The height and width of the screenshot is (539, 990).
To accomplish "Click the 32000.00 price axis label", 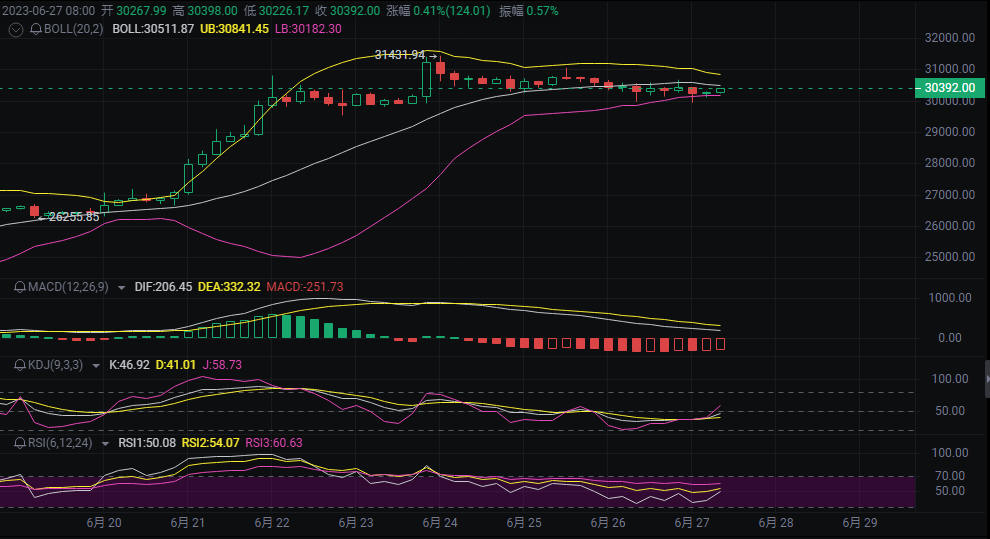I will [x=950, y=38].
